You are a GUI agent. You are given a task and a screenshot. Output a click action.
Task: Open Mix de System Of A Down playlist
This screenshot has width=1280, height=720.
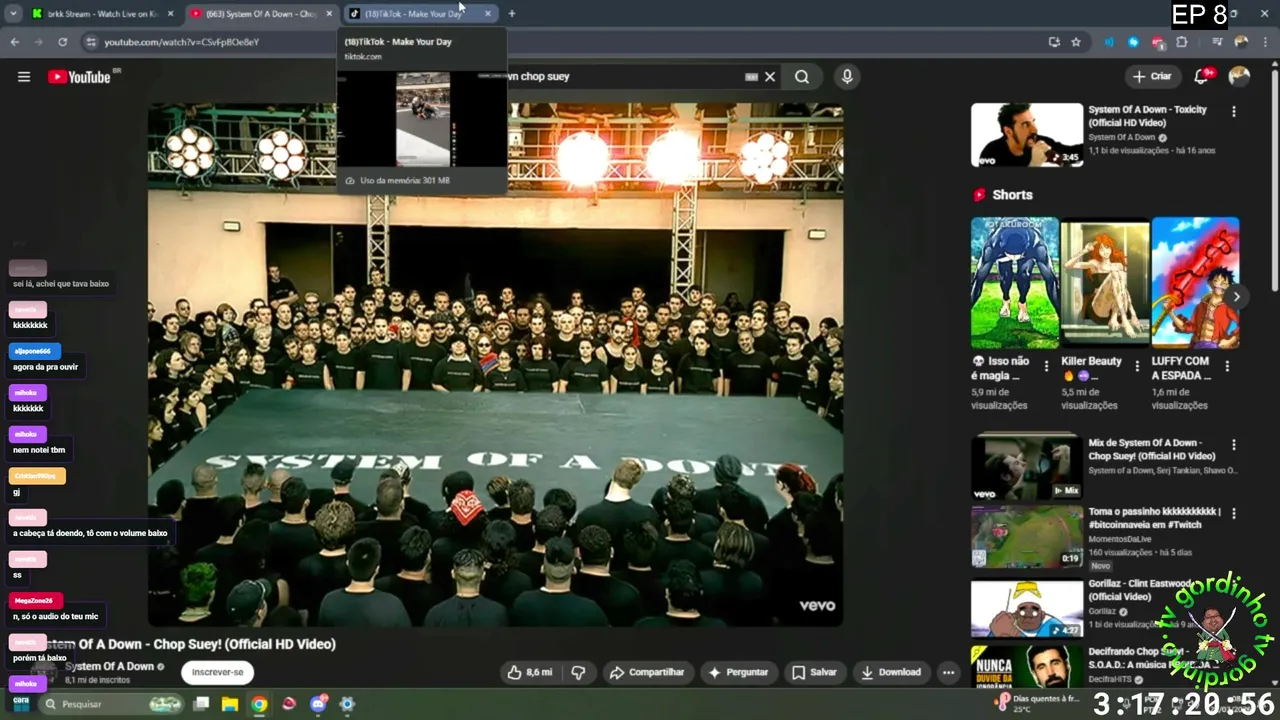pos(1027,466)
